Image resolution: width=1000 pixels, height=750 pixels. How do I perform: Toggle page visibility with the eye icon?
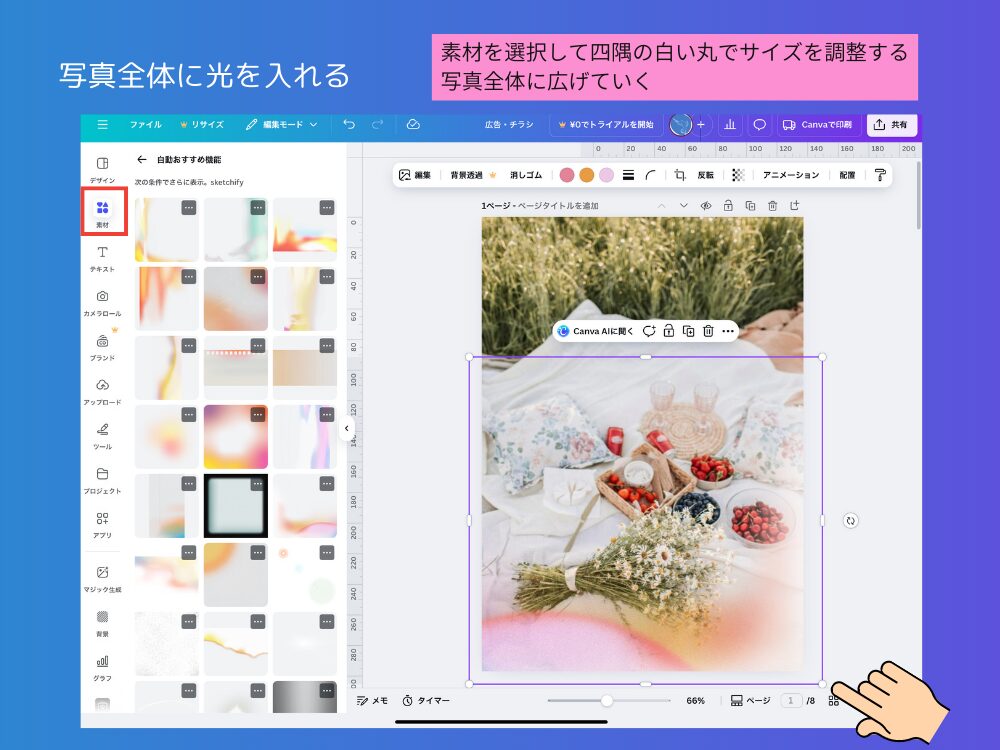click(x=707, y=205)
